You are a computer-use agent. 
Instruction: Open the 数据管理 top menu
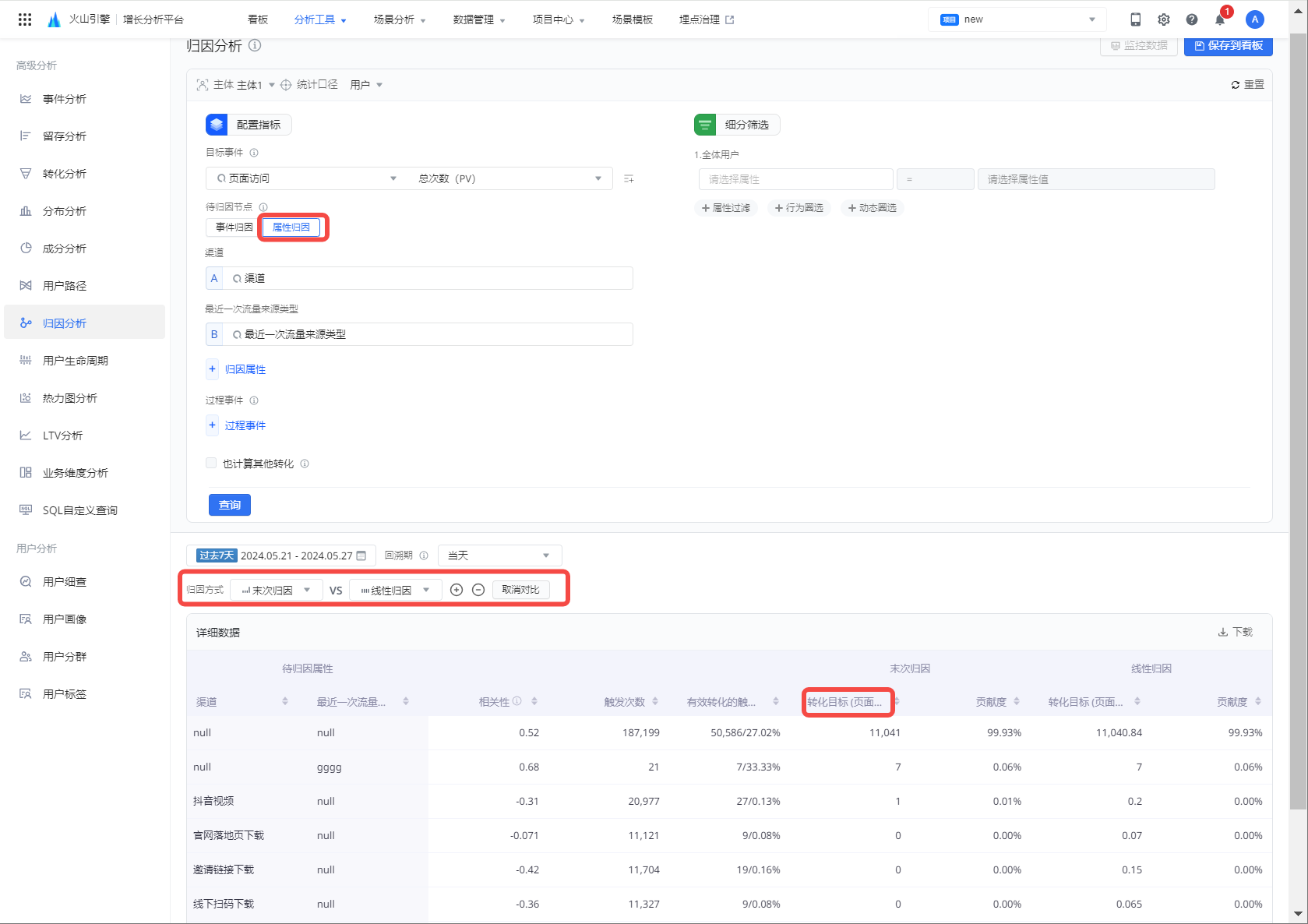click(479, 19)
